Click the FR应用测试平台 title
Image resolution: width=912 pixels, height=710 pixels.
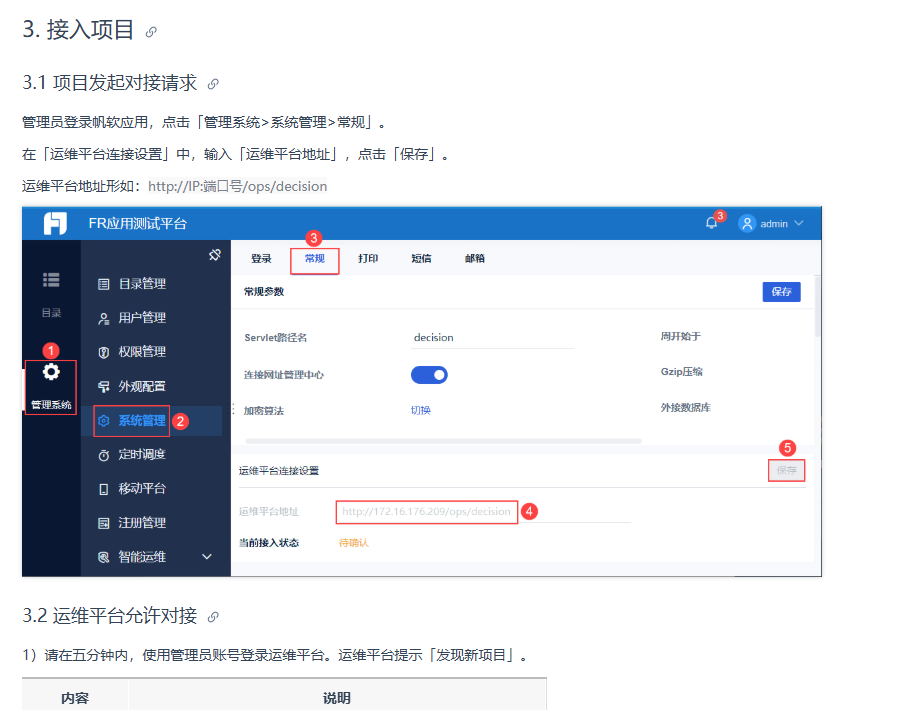tap(138, 224)
